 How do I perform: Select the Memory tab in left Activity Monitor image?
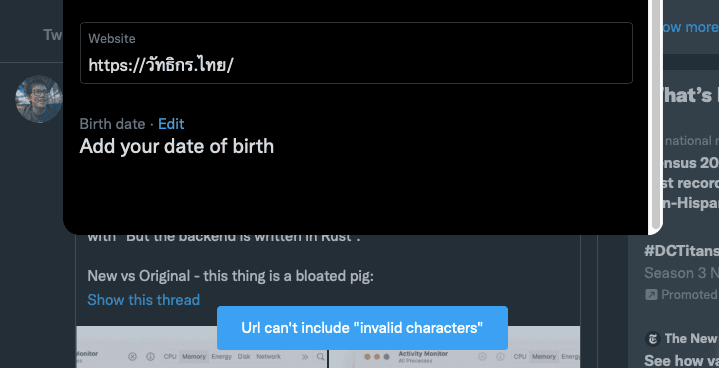(x=193, y=357)
